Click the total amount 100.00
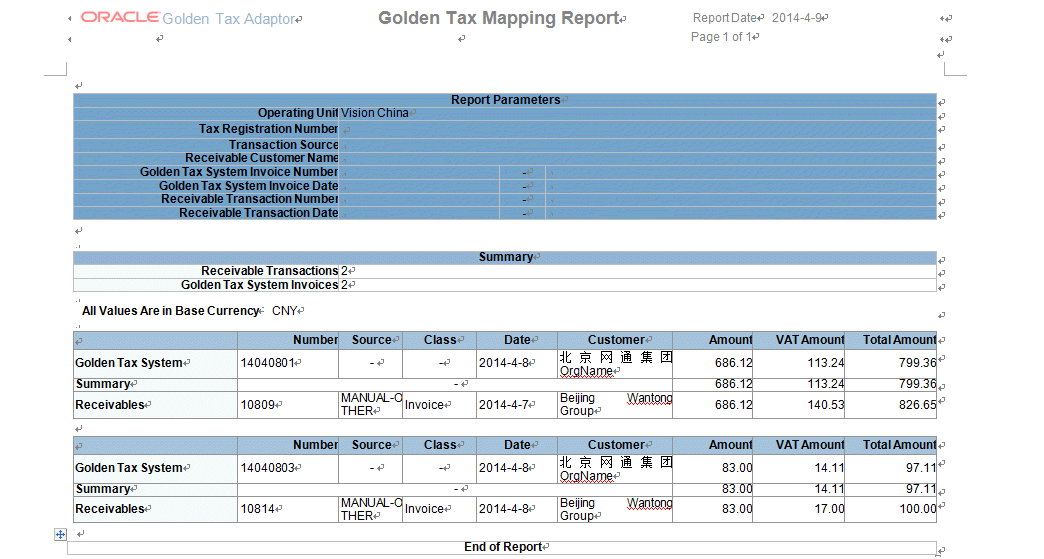 917,509
